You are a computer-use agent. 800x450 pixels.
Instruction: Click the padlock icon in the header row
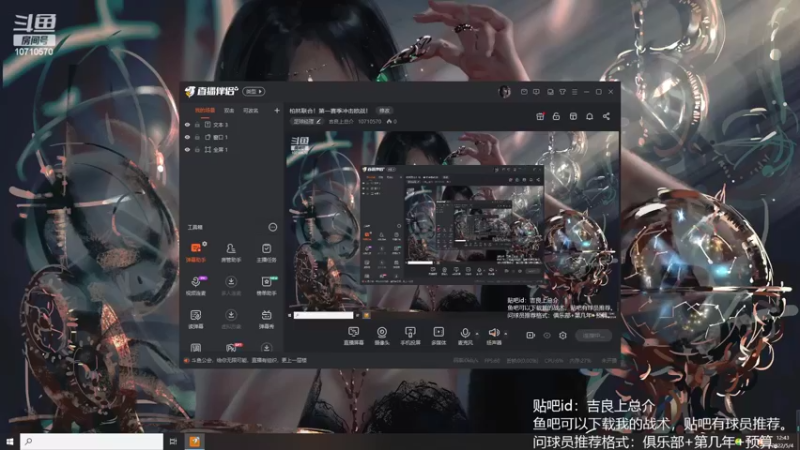pos(556,116)
